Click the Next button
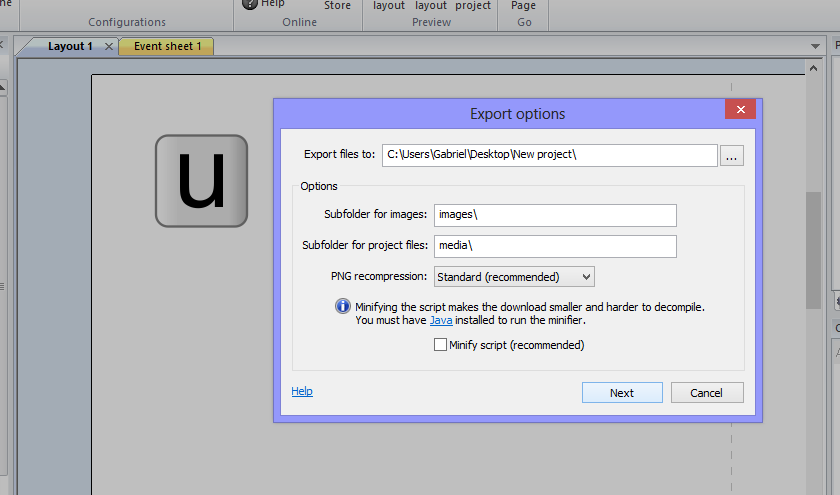Viewport: 840px width, 495px height. 621,393
